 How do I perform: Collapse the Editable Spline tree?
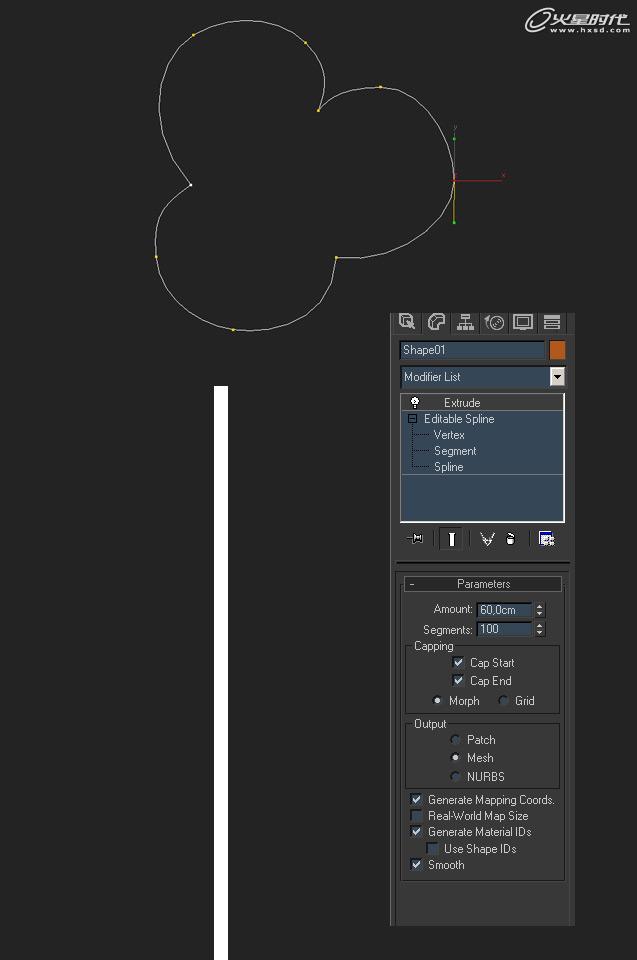tap(412, 419)
